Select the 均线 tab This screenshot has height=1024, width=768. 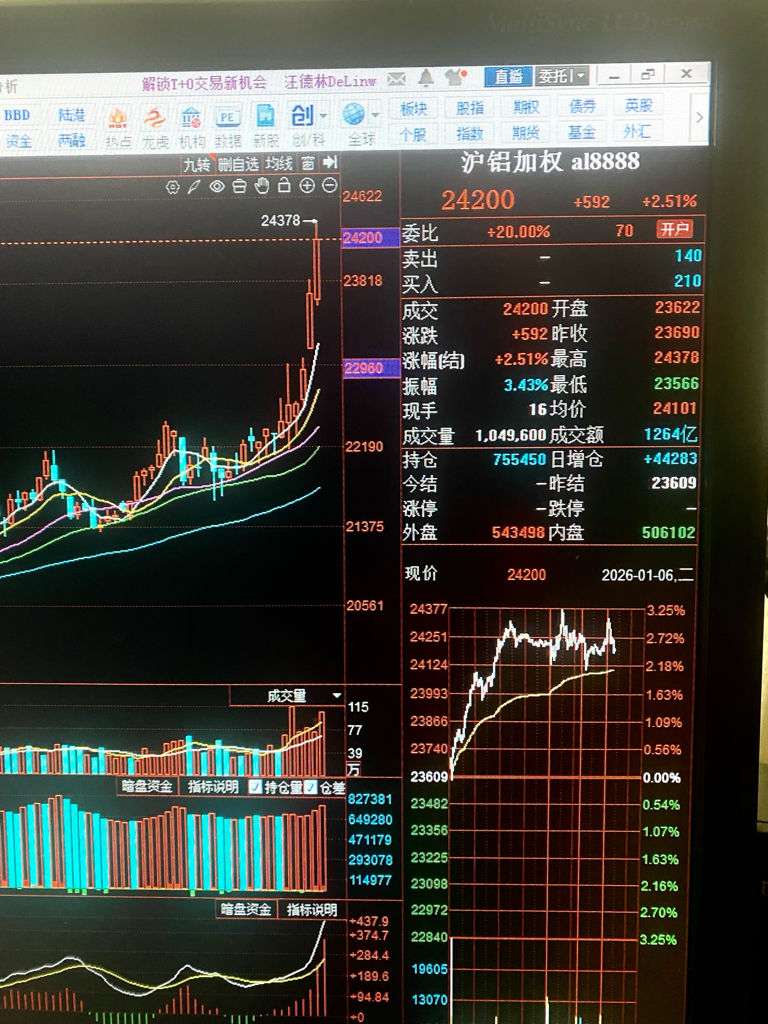coord(279,163)
